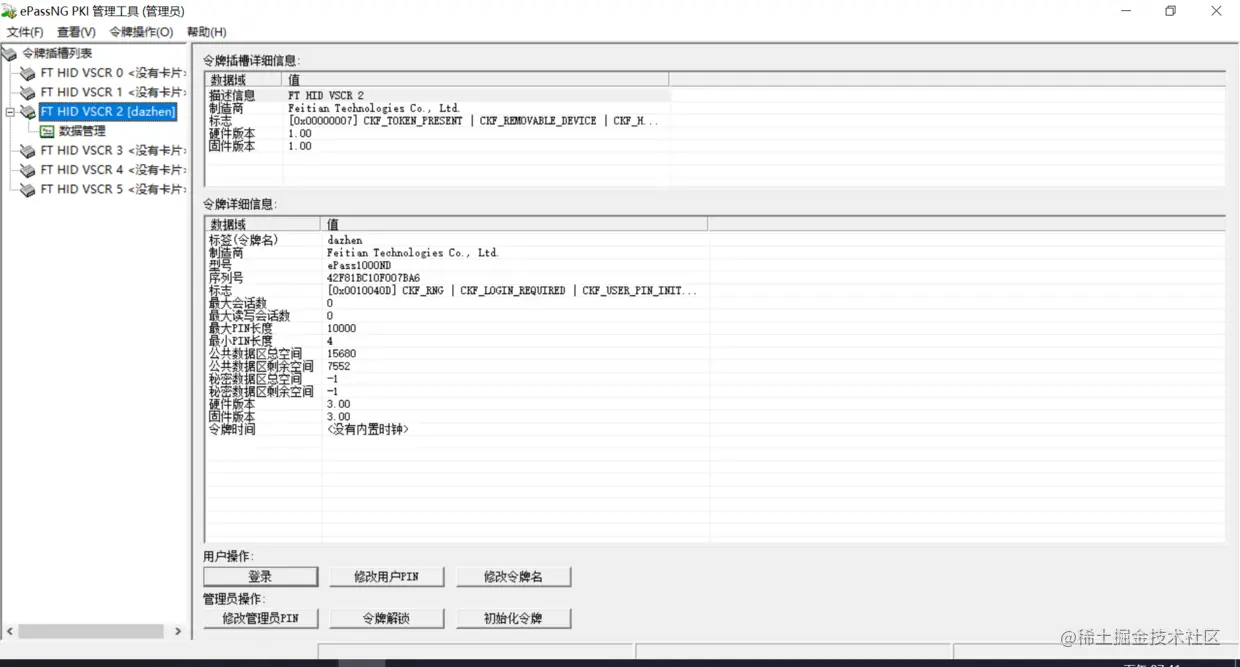Click the 描述信息 row in slot details
This screenshot has height=667, width=1240.
(x=437, y=96)
